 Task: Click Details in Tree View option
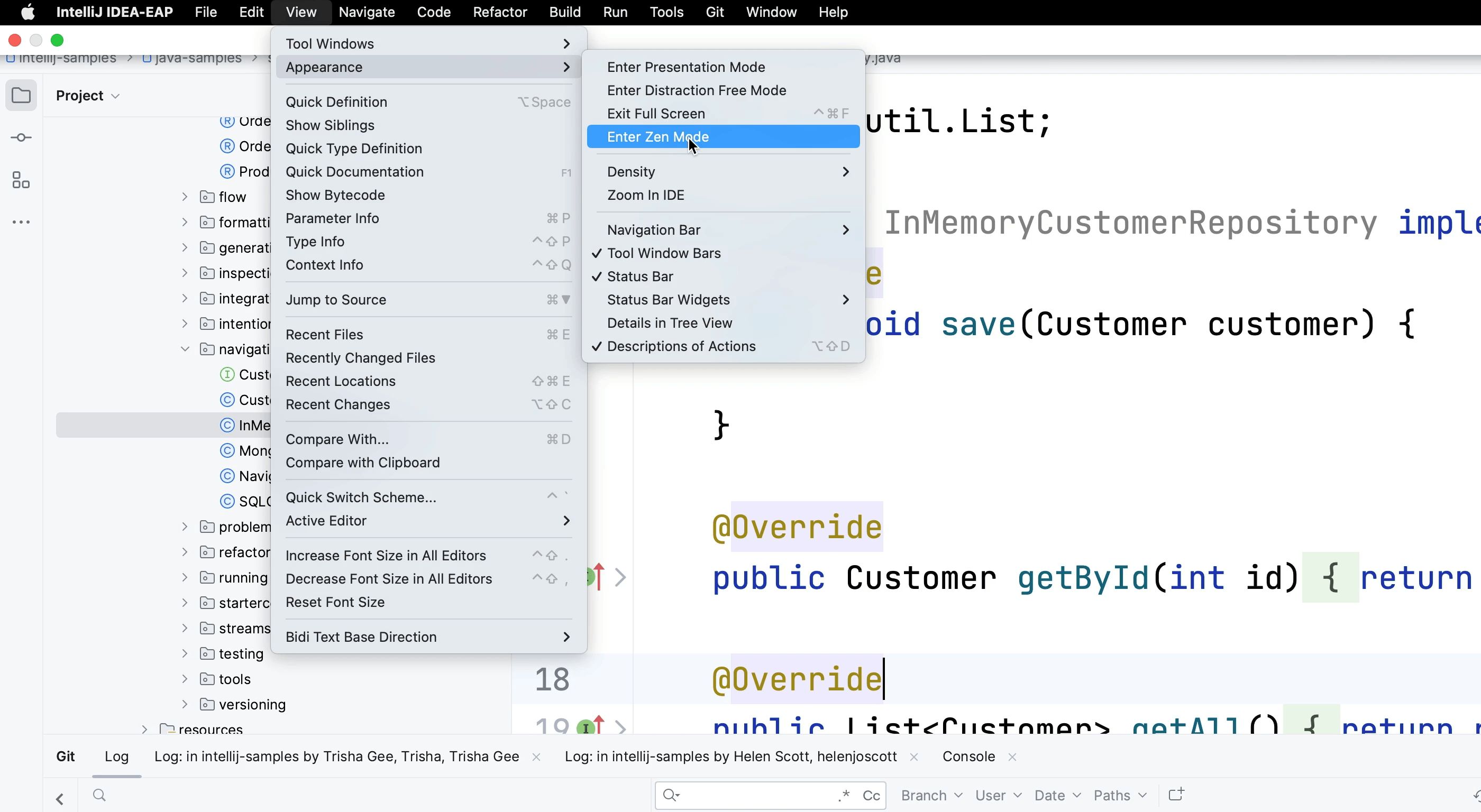tap(723, 323)
